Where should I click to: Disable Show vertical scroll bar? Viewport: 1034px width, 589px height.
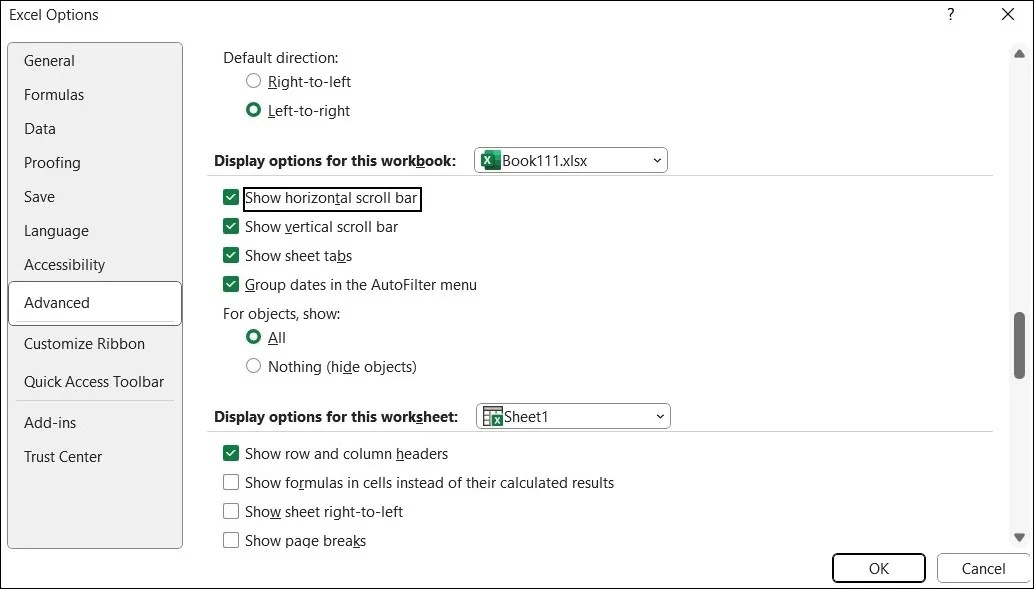pyautogui.click(x=231, y=227)
